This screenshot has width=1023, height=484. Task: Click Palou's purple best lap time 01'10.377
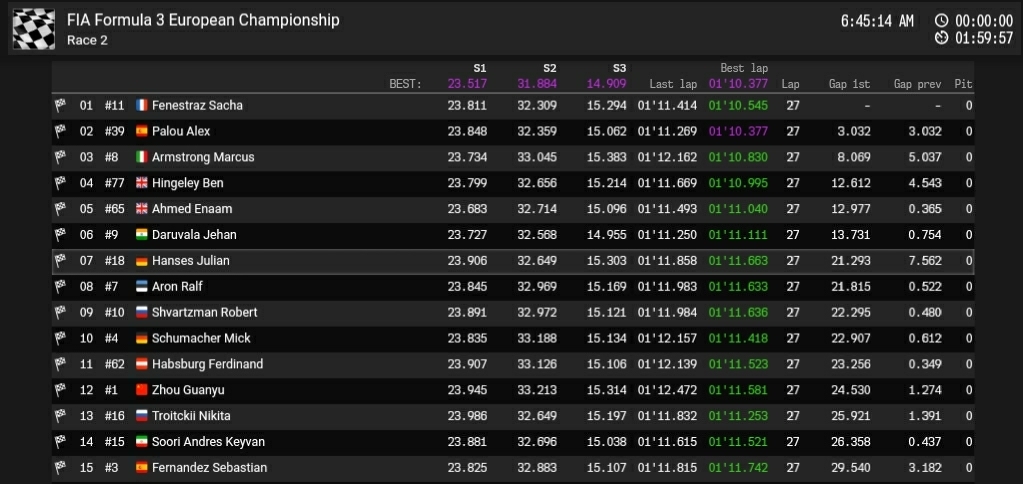point(738,131)
